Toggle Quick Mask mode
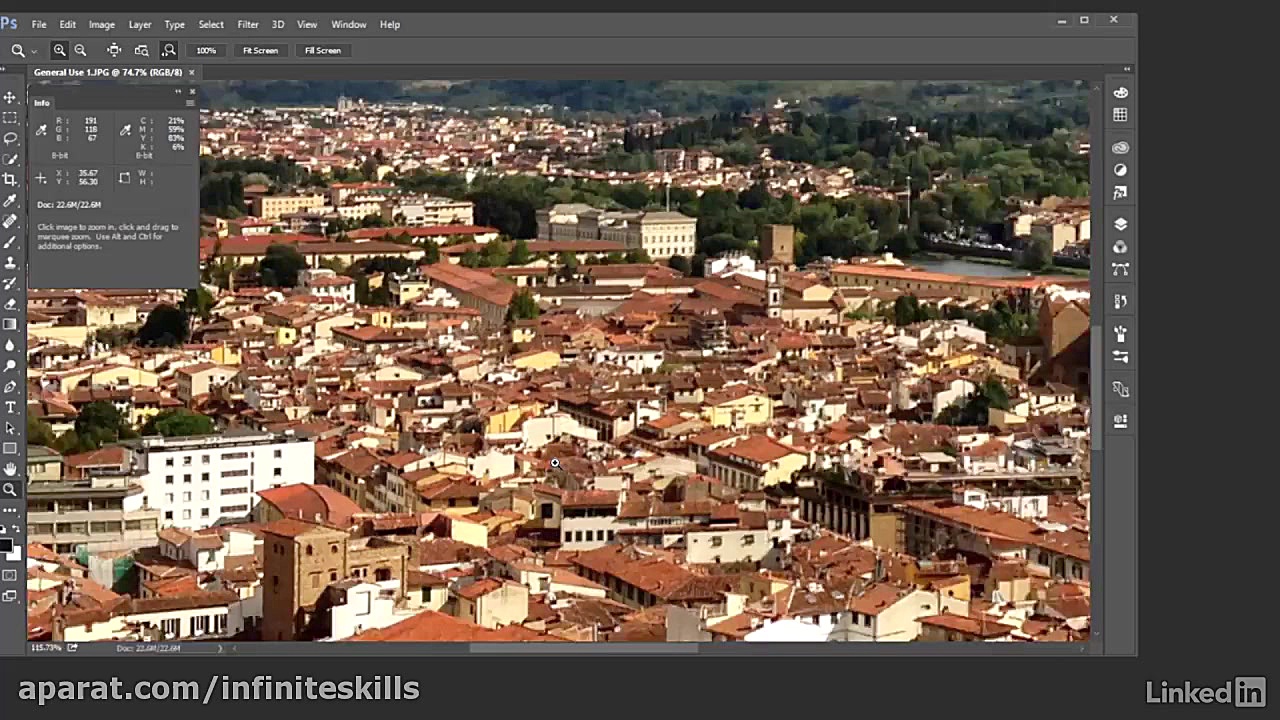This screenshot has height=720, width=1280. click(10, 575)
